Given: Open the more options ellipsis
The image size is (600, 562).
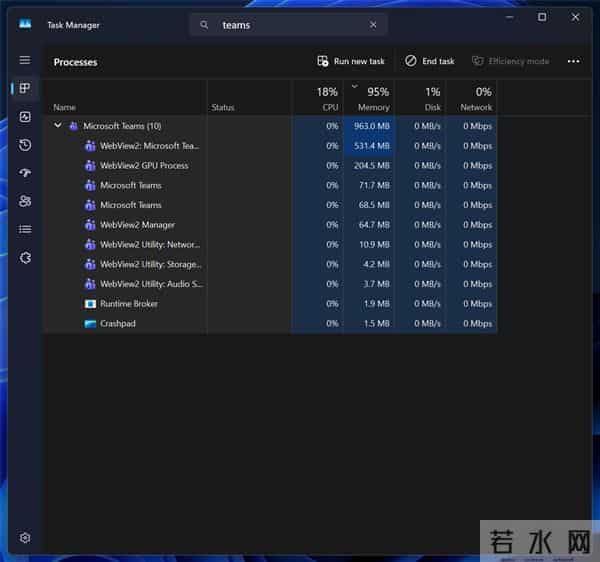Looking at the screenshot, I should [x=573, y=61].
